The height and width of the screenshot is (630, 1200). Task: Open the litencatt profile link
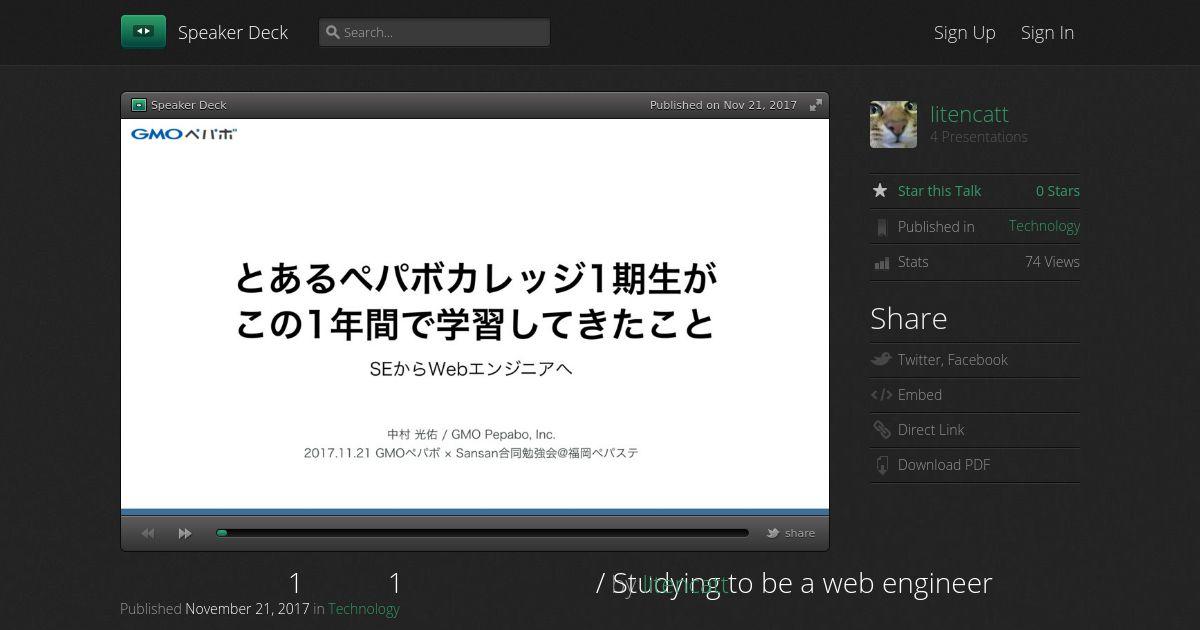pyautogui.click(x=969, y=114)
